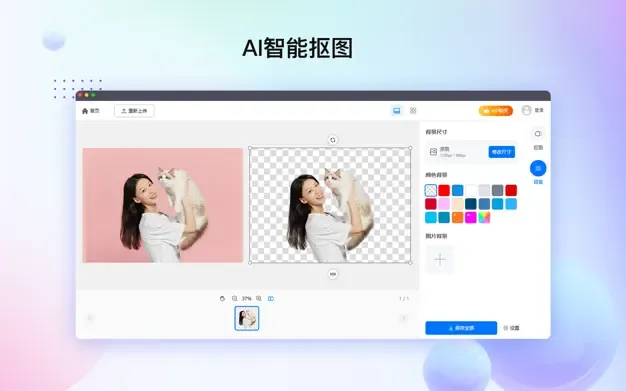
Task: Open the orange VIP purchase button
Action: pyautogui.click(x=496, y=111)
